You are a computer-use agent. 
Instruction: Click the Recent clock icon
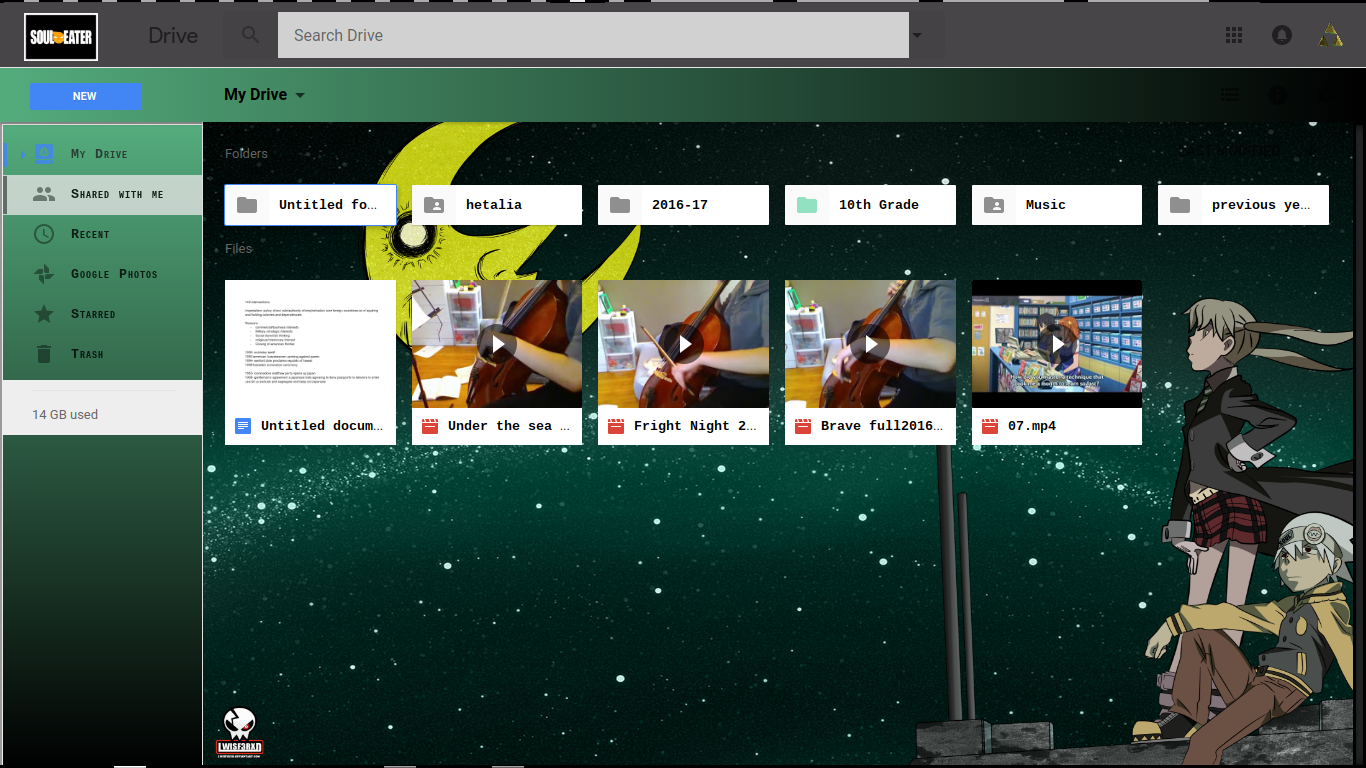click(44, 234)
